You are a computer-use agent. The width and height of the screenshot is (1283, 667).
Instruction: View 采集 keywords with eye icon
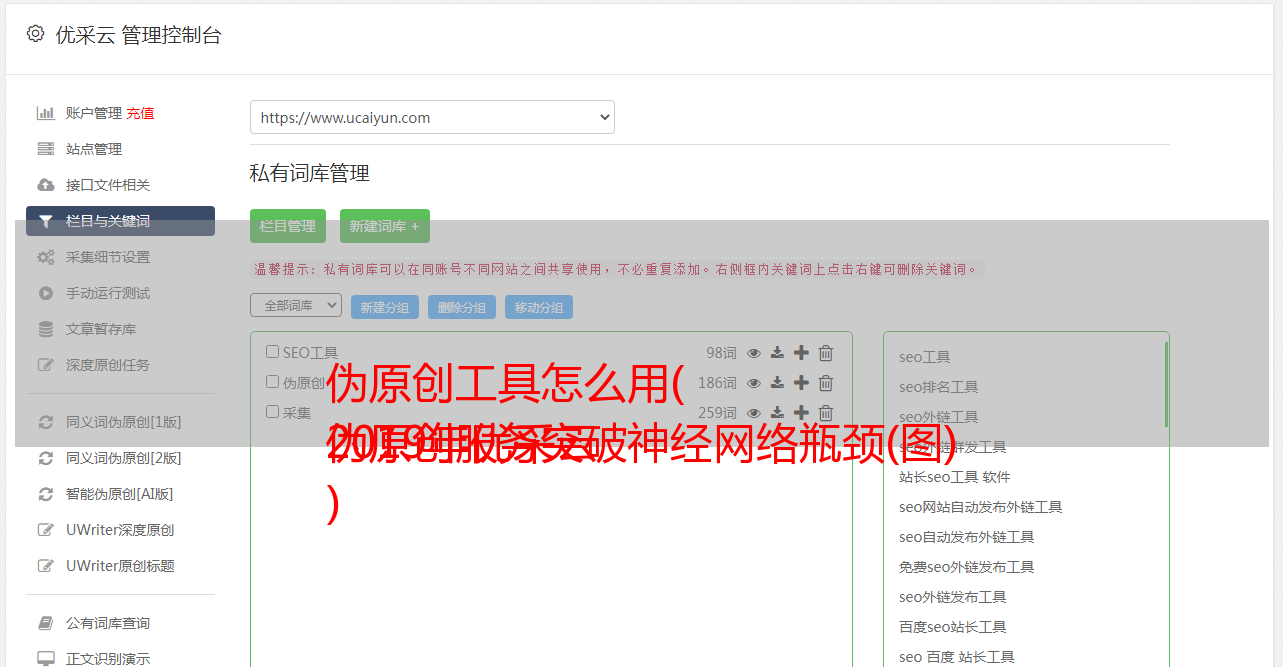pyautogui.click(x=754, y=413)
